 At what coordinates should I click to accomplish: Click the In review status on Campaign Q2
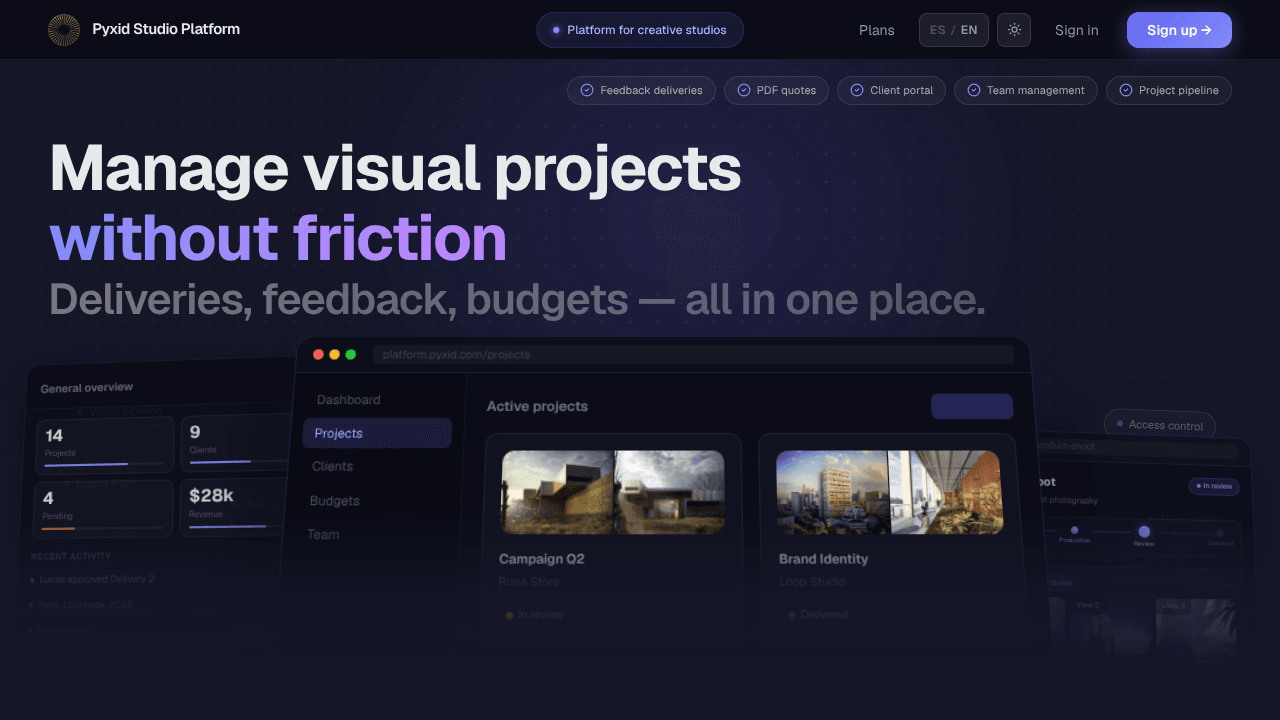pyautogui.click(x=535, y=615)
